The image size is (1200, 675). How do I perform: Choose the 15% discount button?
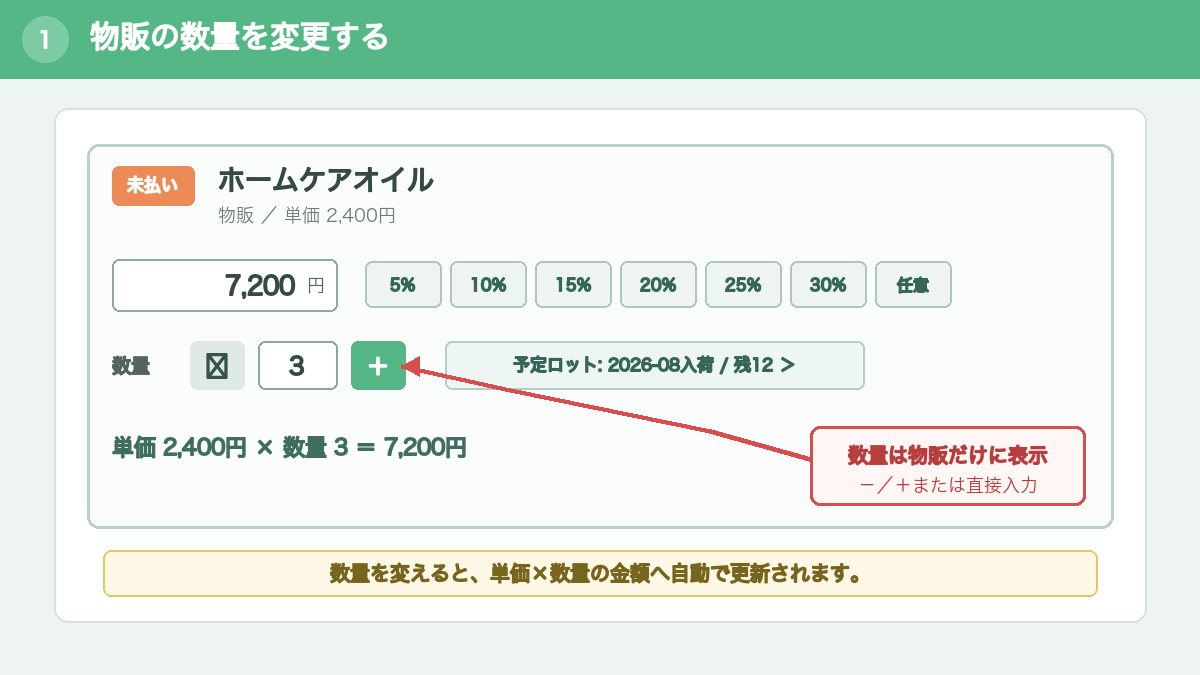tap(573, 285)
